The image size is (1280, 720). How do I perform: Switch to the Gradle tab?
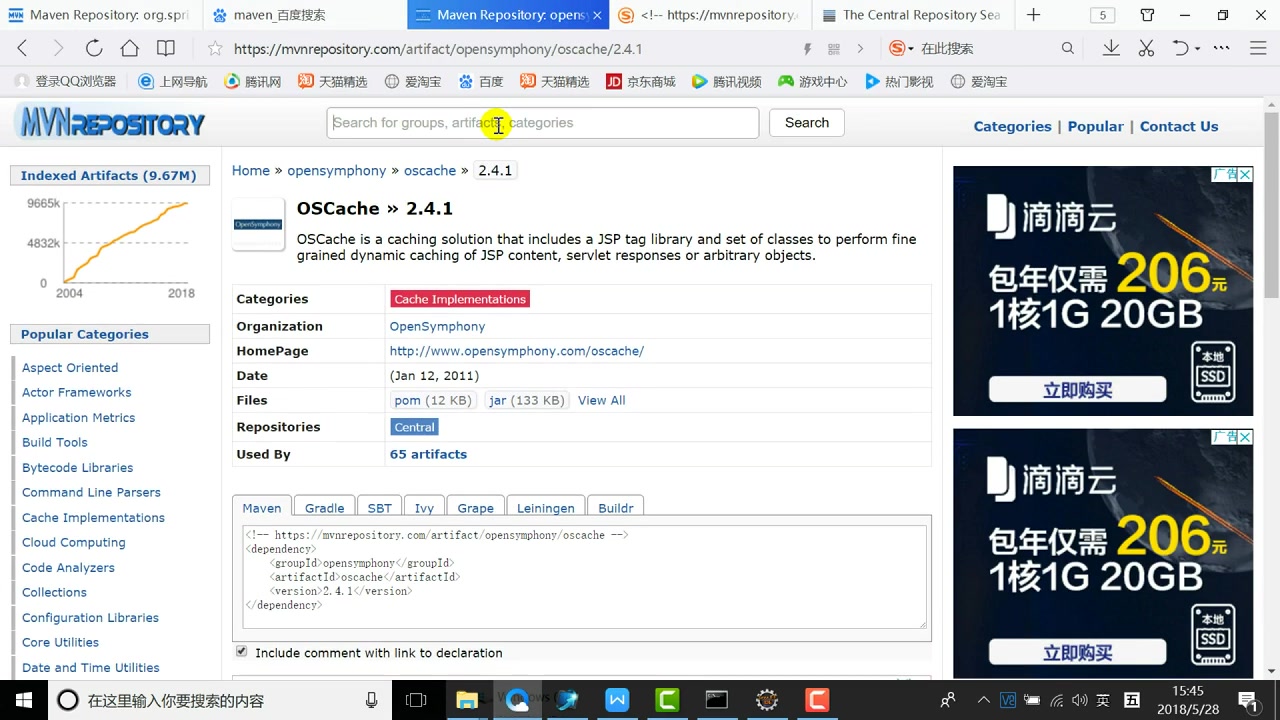click(x=324, y=508)
